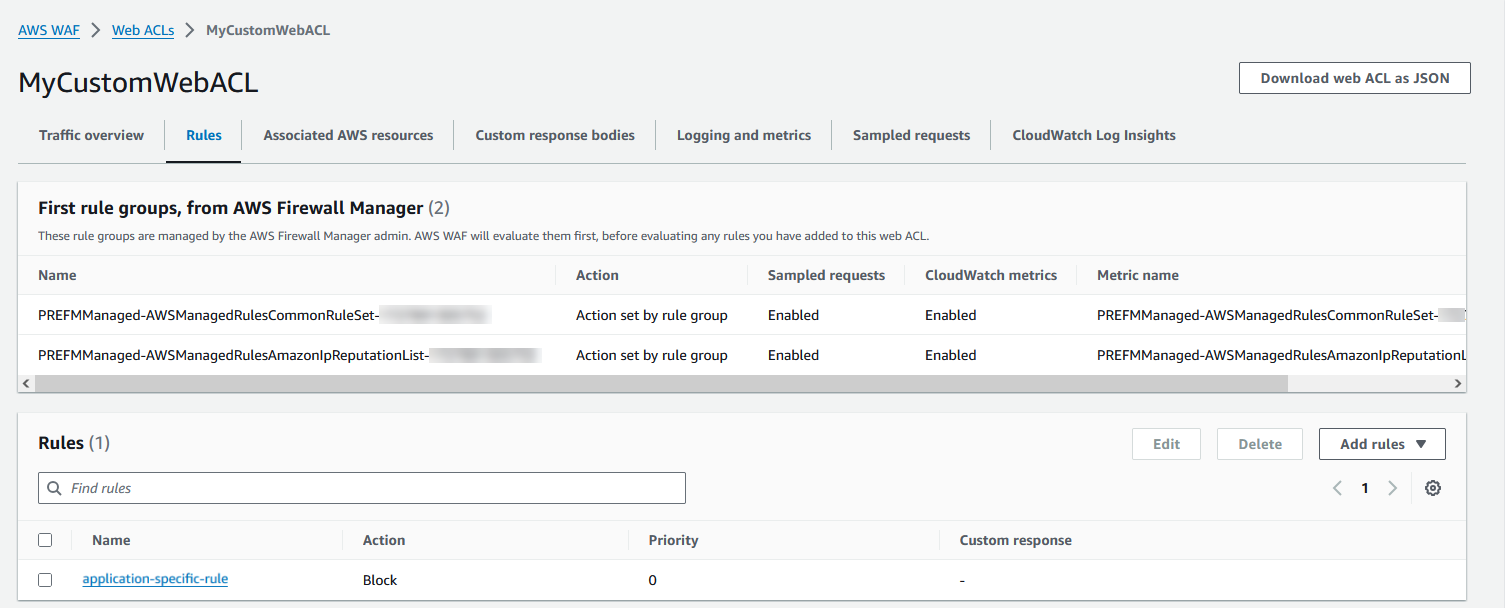
Task: Open the Add rules dropdown
Action: click(x=1382, y=443)
